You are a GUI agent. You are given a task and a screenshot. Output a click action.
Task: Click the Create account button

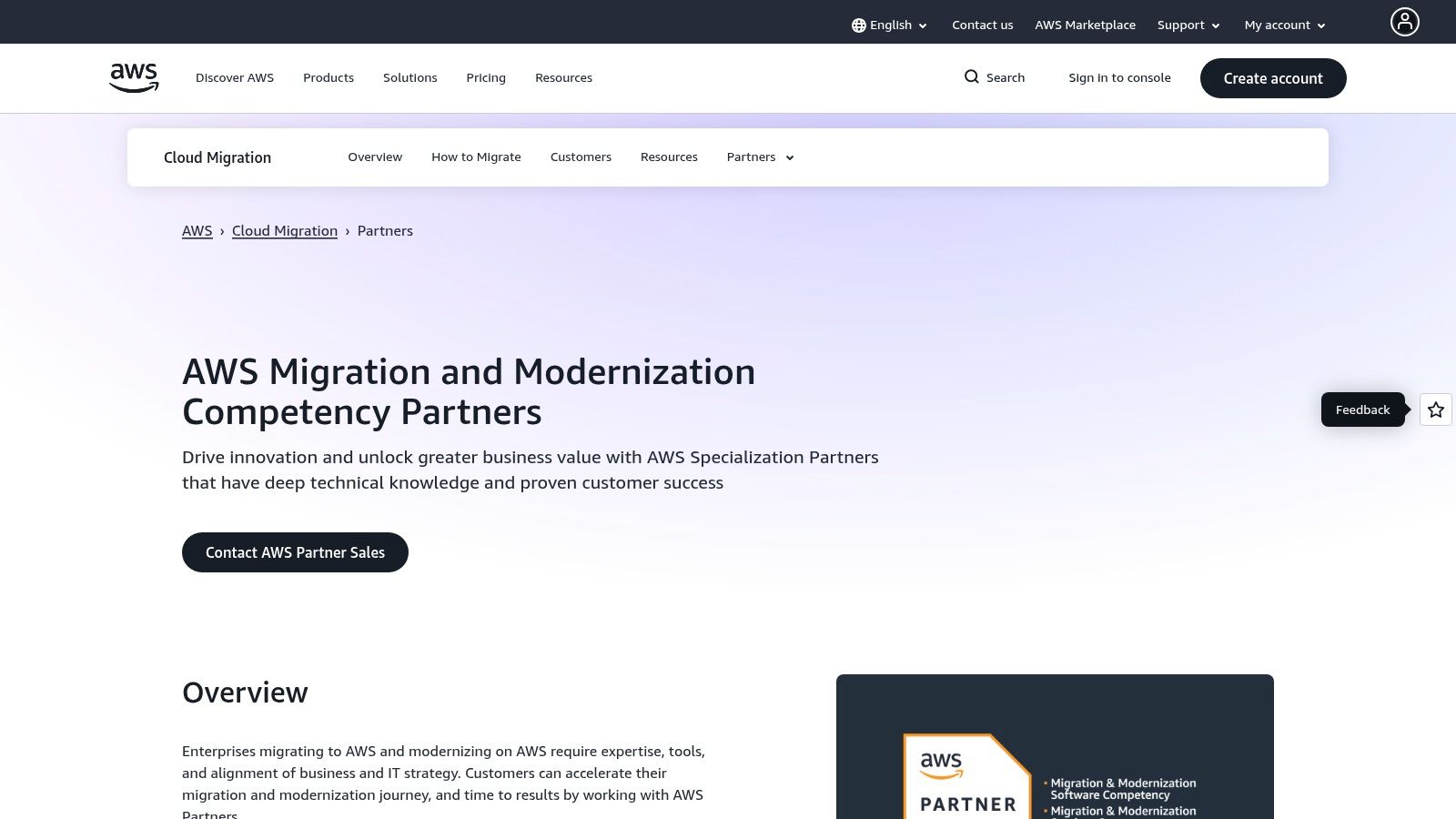[1272, 77]
